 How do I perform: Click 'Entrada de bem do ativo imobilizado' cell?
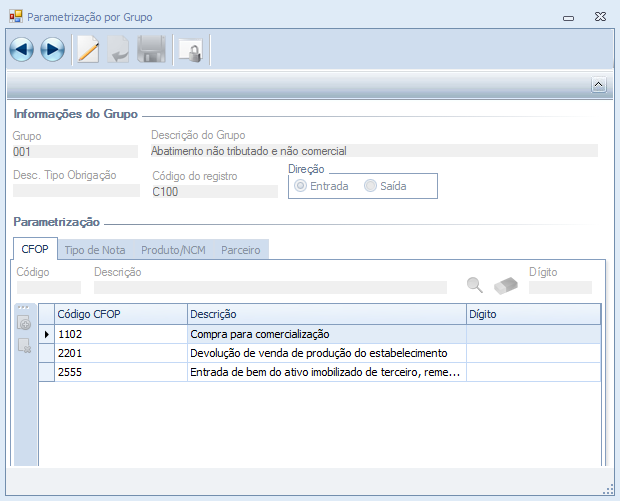[x=327, y=372]
